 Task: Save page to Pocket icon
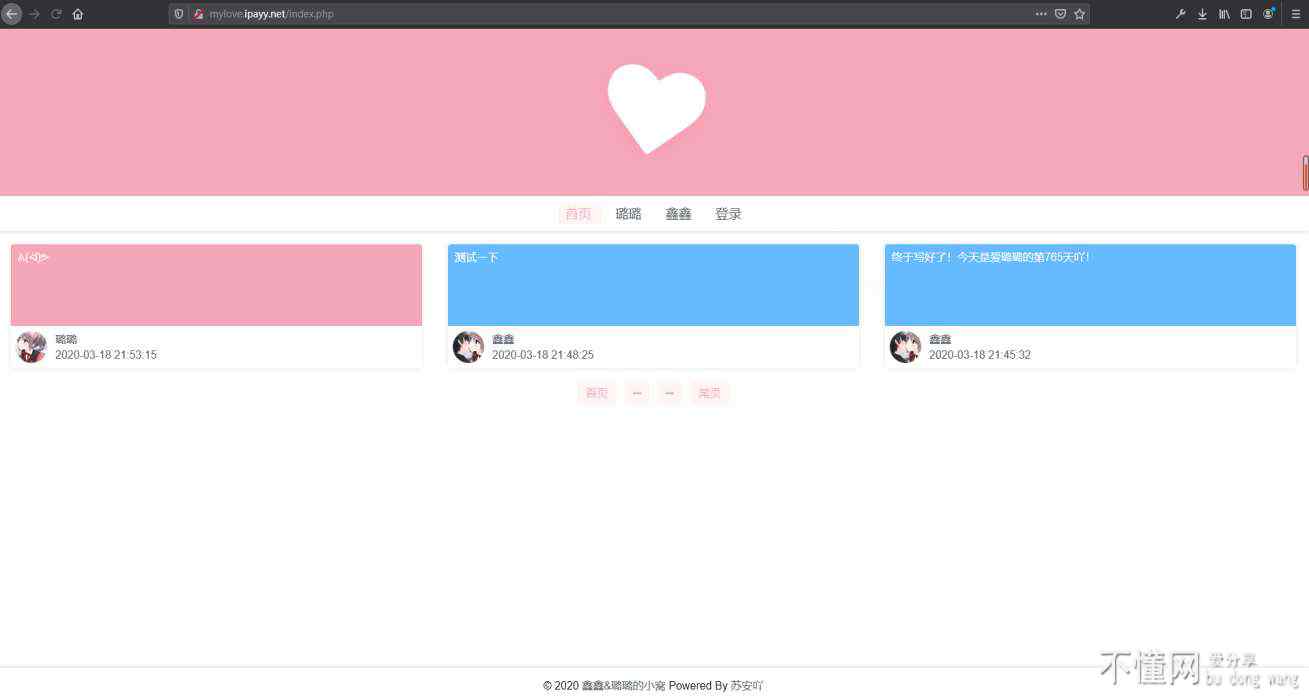[x=1060, y=14]
